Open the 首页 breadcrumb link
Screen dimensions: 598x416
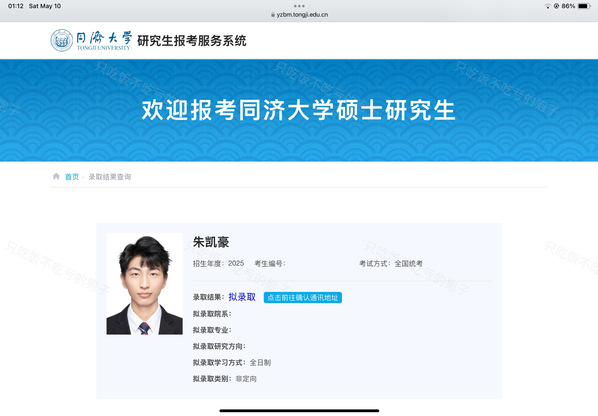[72, 177]
